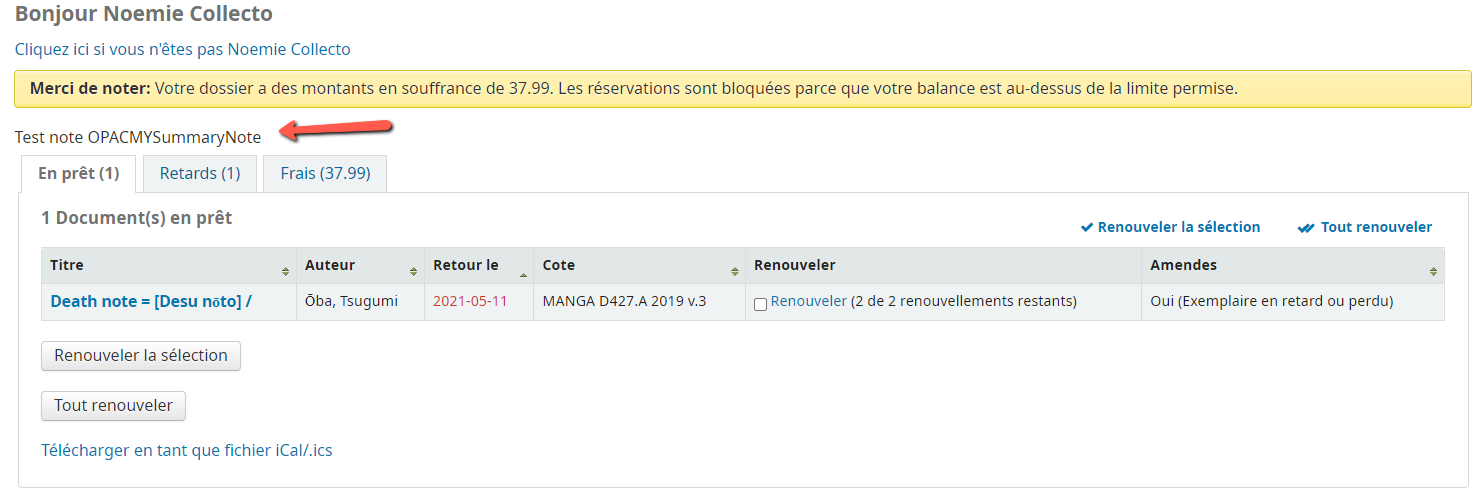Click the Cote column header

(x=559, y=265)
